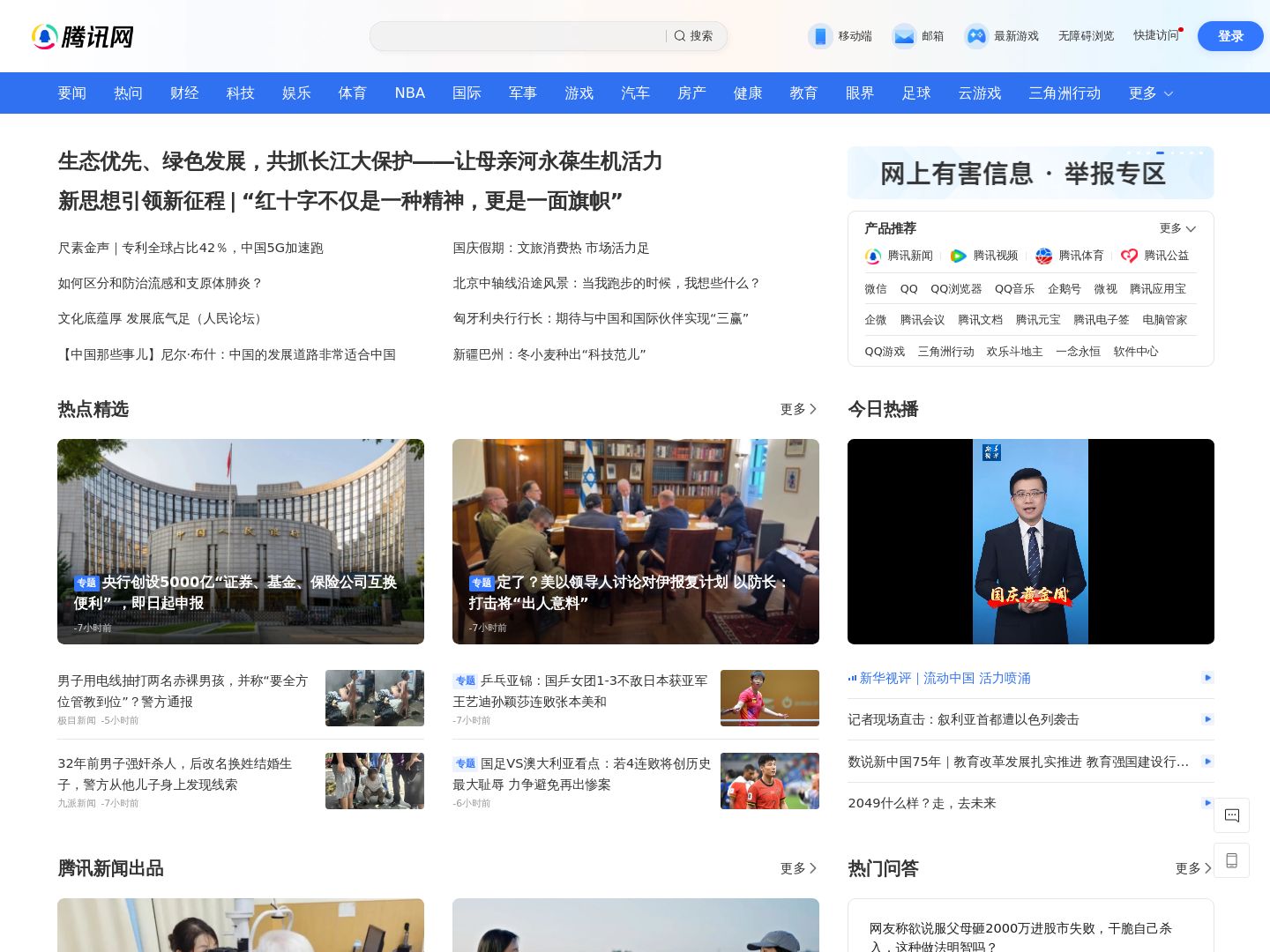The width and height of the screenshot is (1270, 952).
Task: Open the QQ音乐 product link
Action: 1015,289
